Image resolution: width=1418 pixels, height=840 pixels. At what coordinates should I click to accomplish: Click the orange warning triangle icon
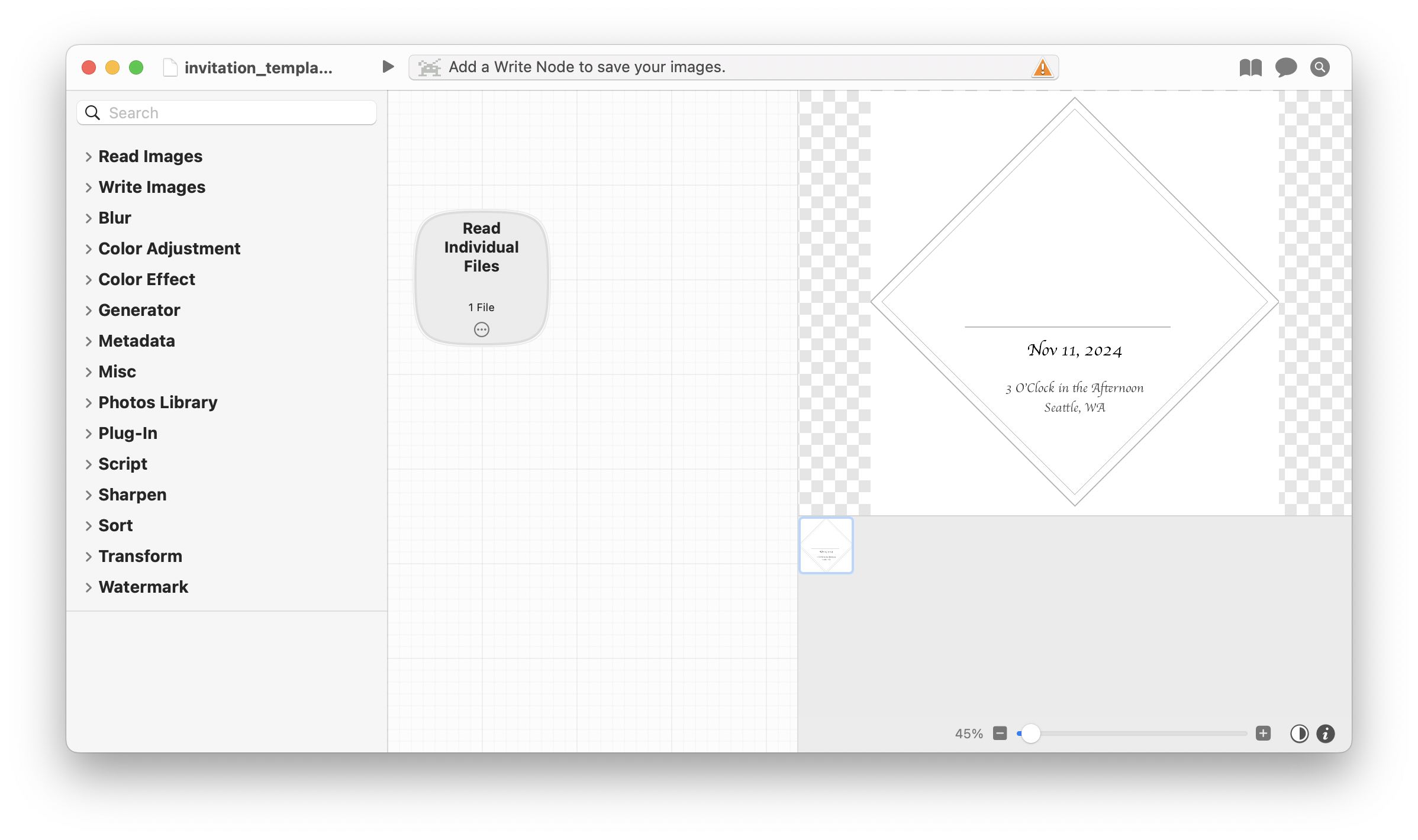coord(1042,67)
